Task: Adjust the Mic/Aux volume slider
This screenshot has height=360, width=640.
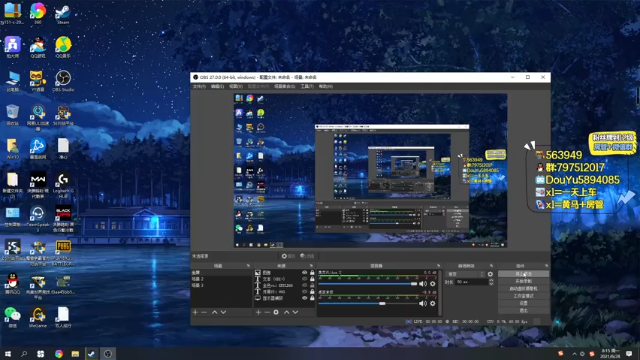Action: [x=368, y=284]
